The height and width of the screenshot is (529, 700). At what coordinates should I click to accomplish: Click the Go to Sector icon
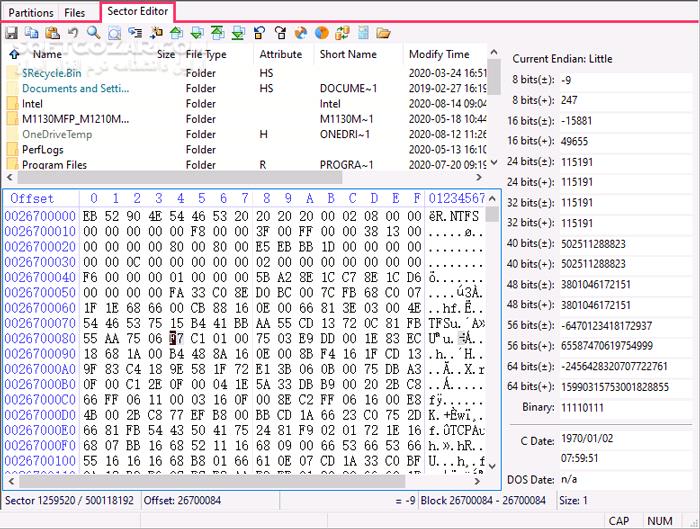tap(156, 33)
